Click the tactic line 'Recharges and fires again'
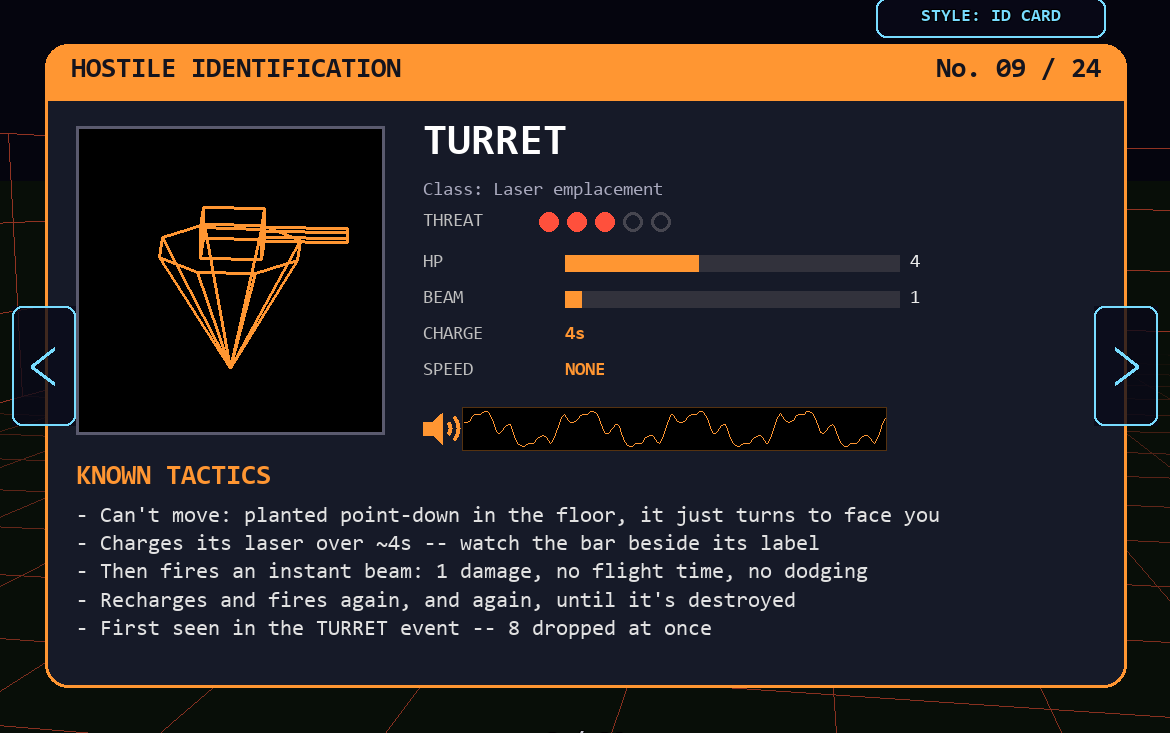The width and height of the screenshot is (1170, 733). pos(437,600)
